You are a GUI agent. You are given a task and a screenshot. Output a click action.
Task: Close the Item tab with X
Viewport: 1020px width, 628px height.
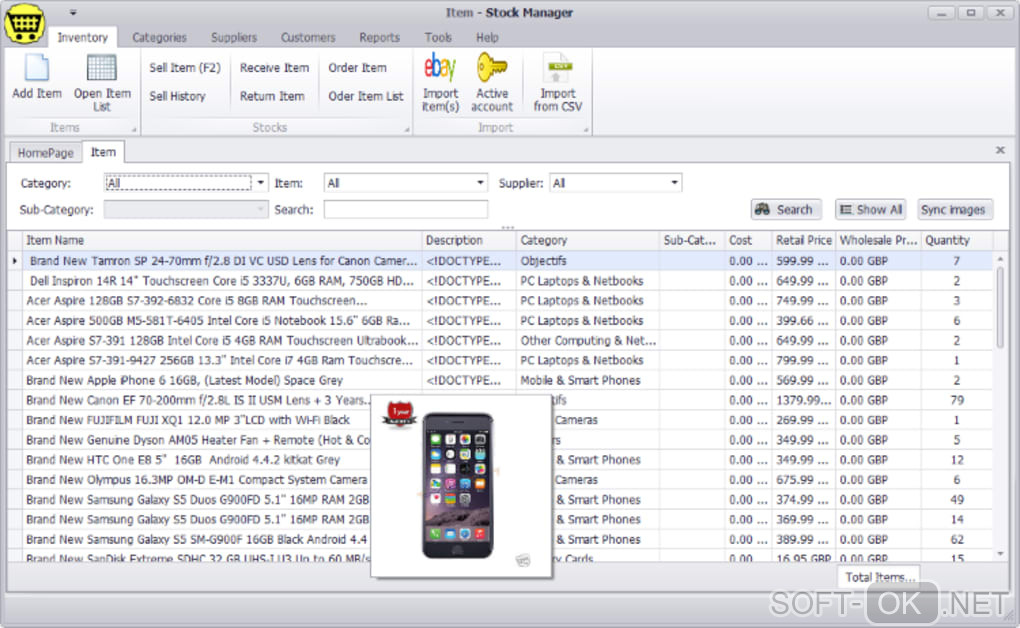[x=1000, y=150]
